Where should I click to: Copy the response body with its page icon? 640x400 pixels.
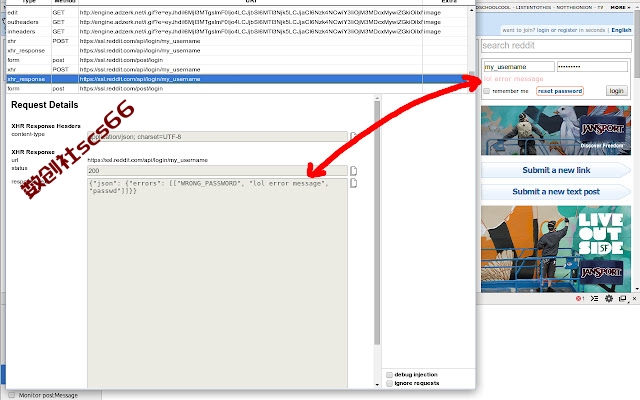pos(353,183)
